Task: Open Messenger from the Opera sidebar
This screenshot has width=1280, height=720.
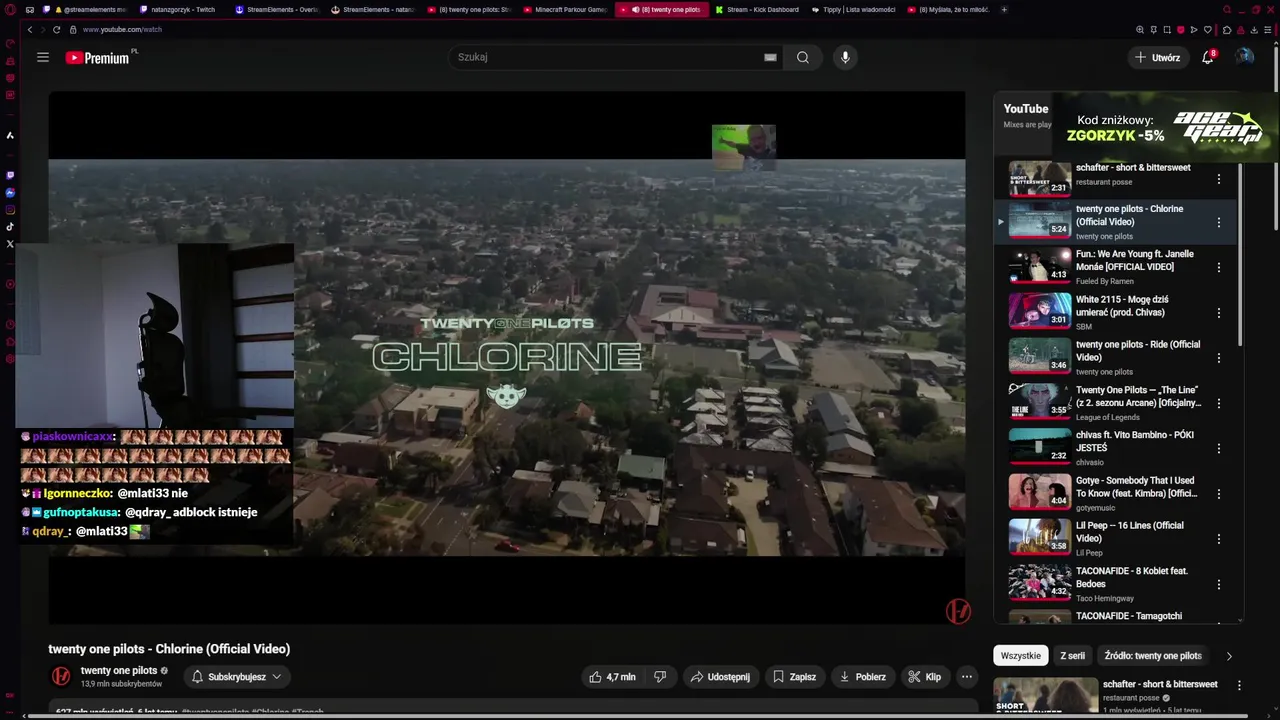Action: (x=10, y=192)
